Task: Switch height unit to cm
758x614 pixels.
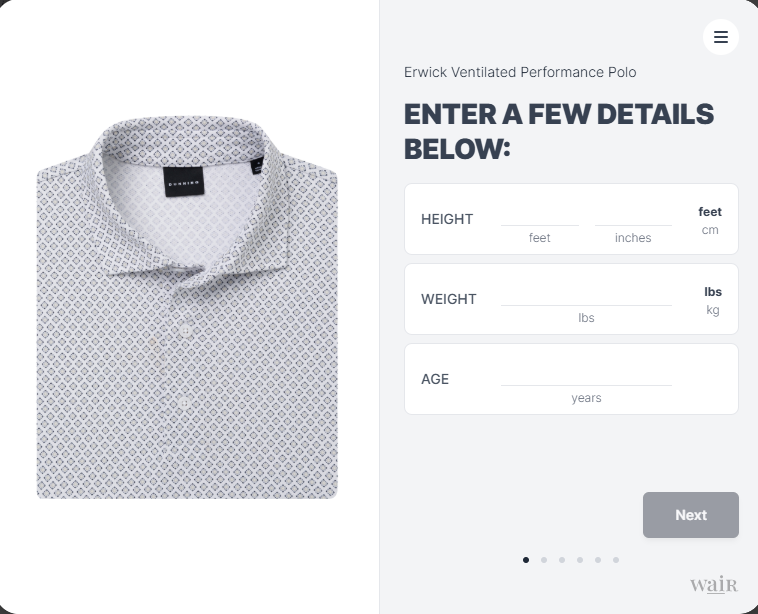Action: click(710, 230)
